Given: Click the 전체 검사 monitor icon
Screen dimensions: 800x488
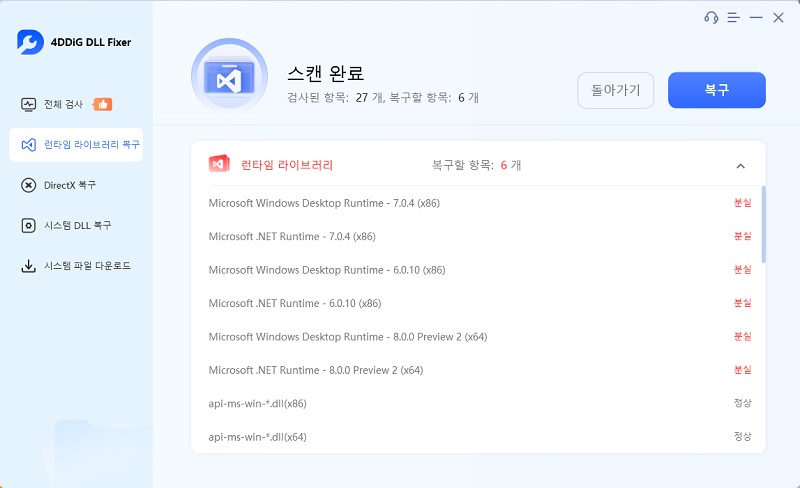Looking at the screenshot, I should tap(29, 105).
